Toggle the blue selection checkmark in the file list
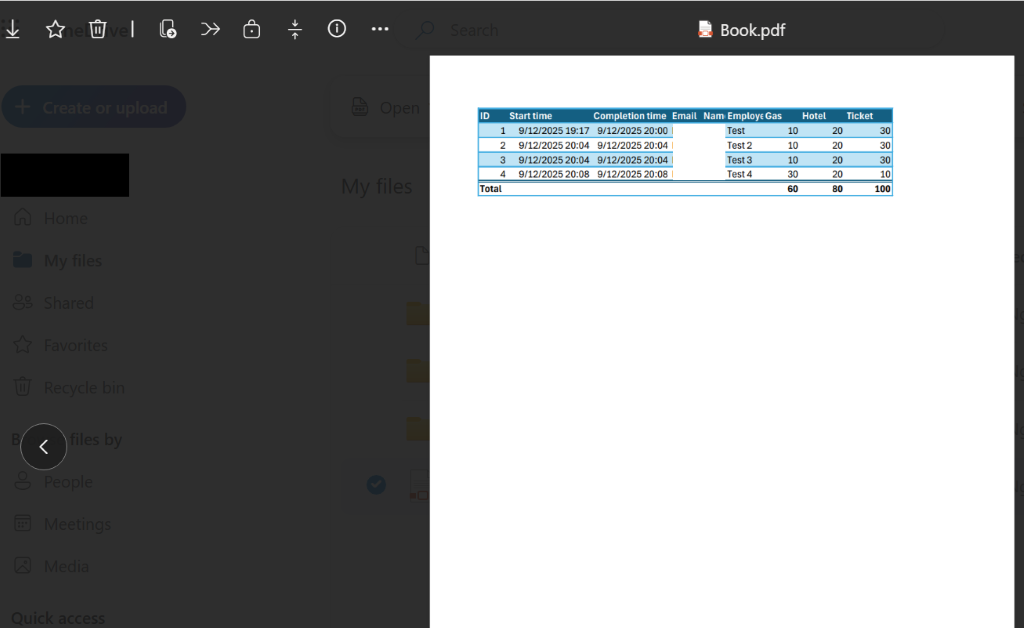Viewport: 1024px width, 628px height. click(376, 484)
